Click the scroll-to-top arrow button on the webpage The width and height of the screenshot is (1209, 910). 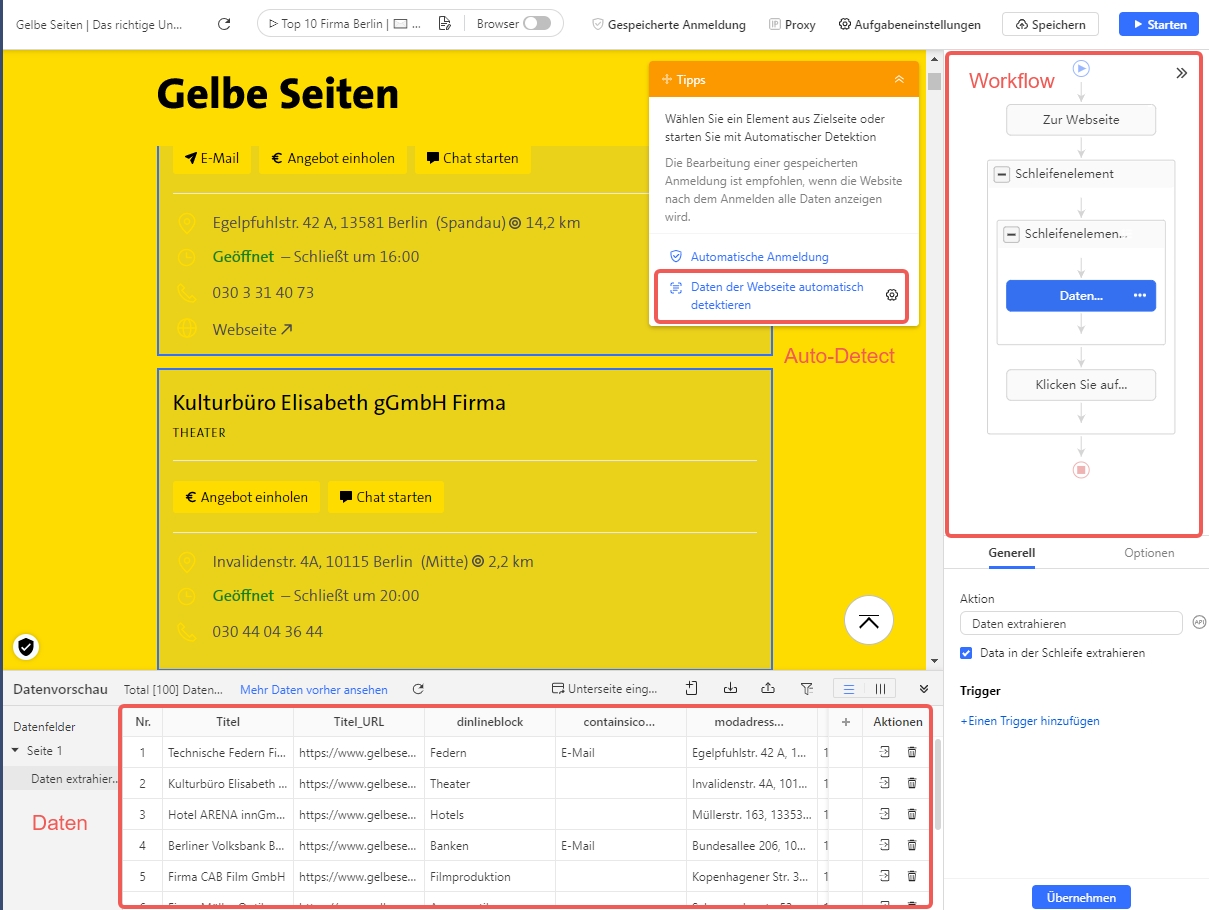(x=869, y=621)
